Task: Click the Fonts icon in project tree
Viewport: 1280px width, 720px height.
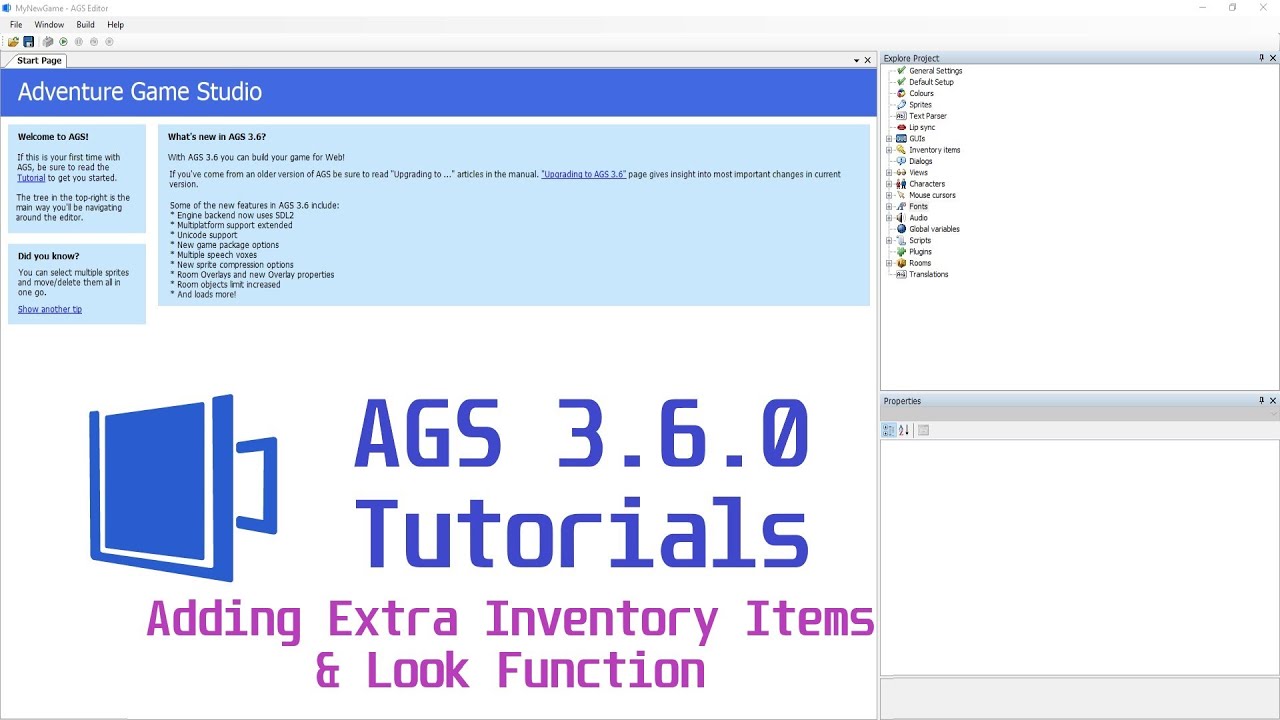Action: pos(901,207)
